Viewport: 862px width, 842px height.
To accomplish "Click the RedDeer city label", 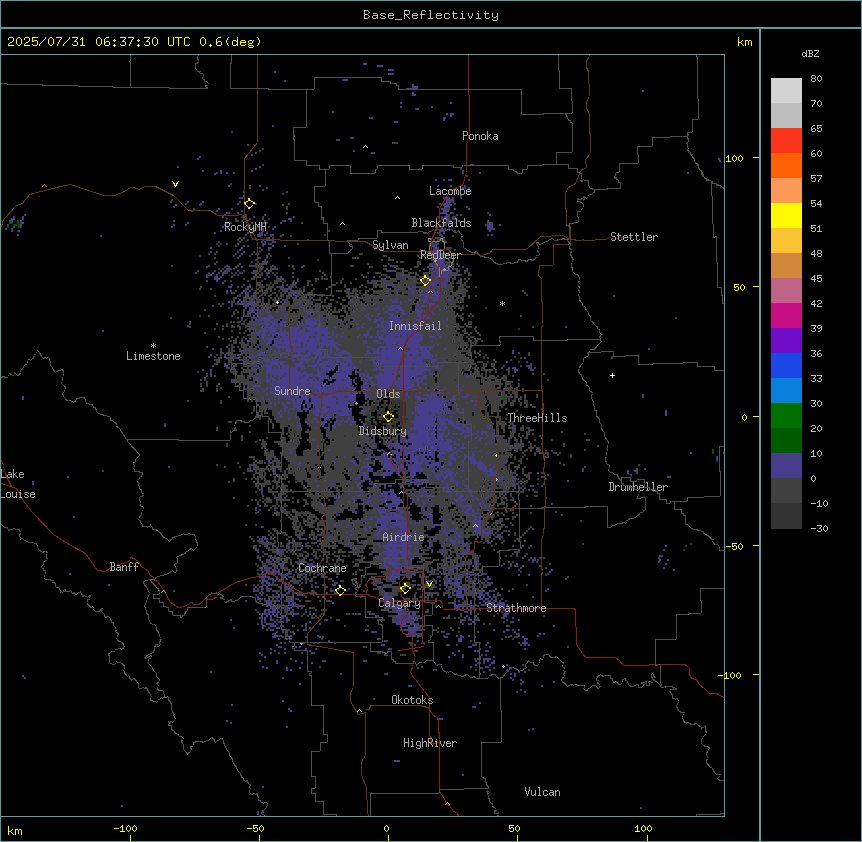I will click(x=440, y=255).
